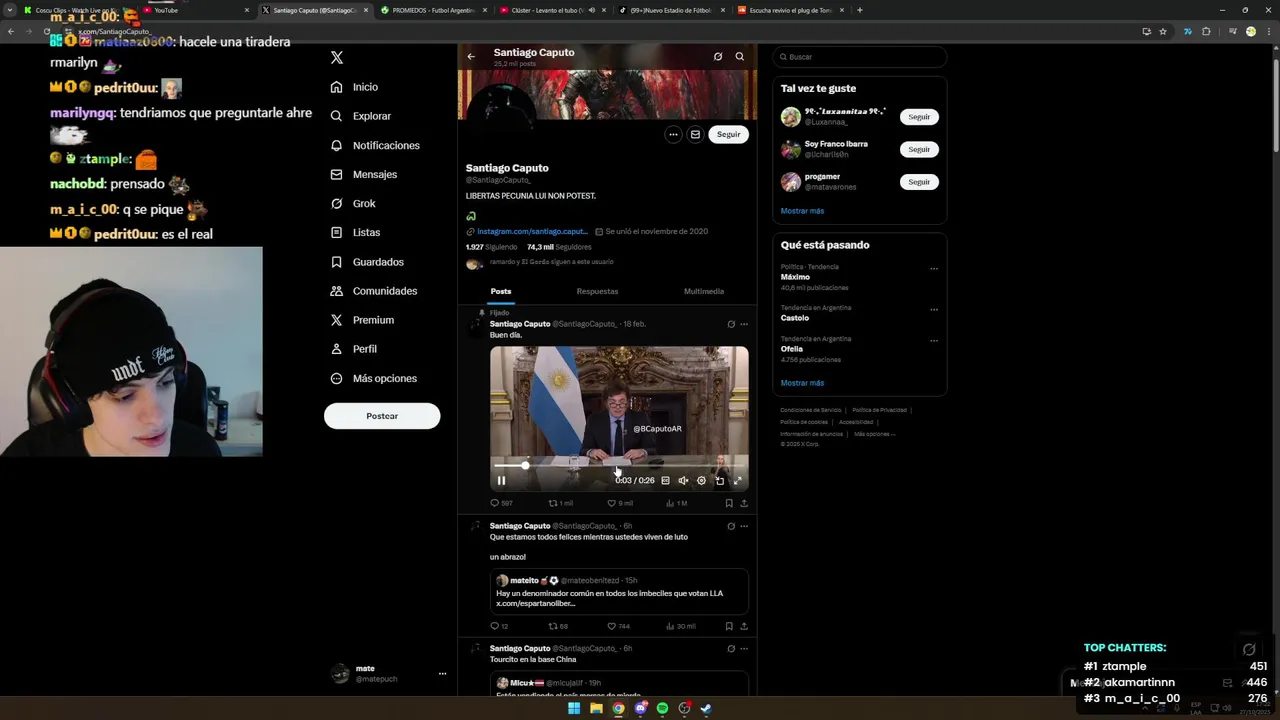This screenshot has width=1280, height=720.
Task: Reply to the 'un abrazo!' post
Action: (x=499, y=626)
